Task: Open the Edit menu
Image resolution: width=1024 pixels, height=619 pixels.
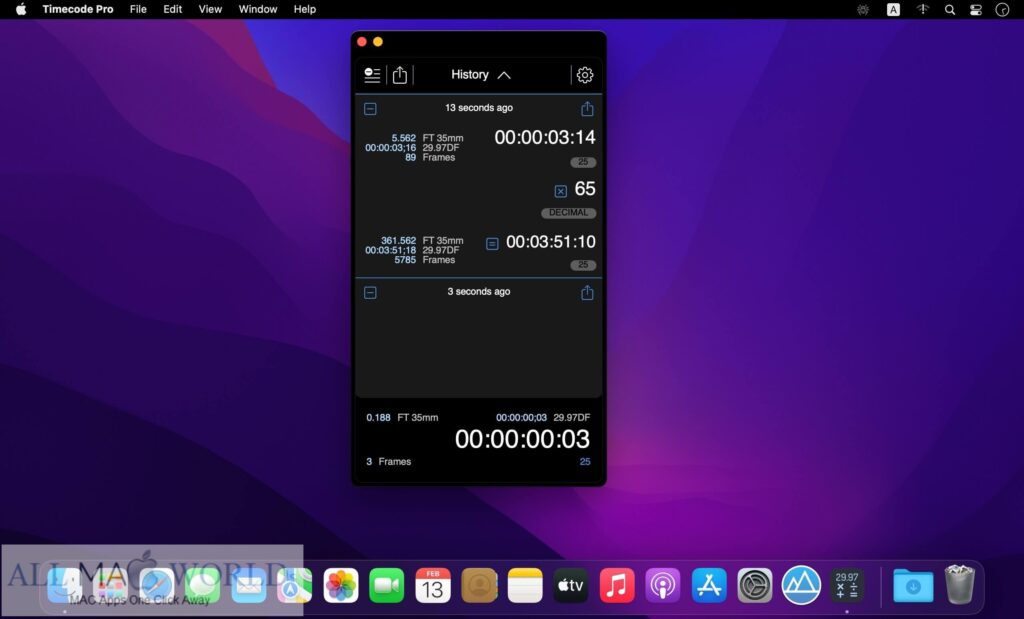Action: pyautogui.click(x=172, y=9)
